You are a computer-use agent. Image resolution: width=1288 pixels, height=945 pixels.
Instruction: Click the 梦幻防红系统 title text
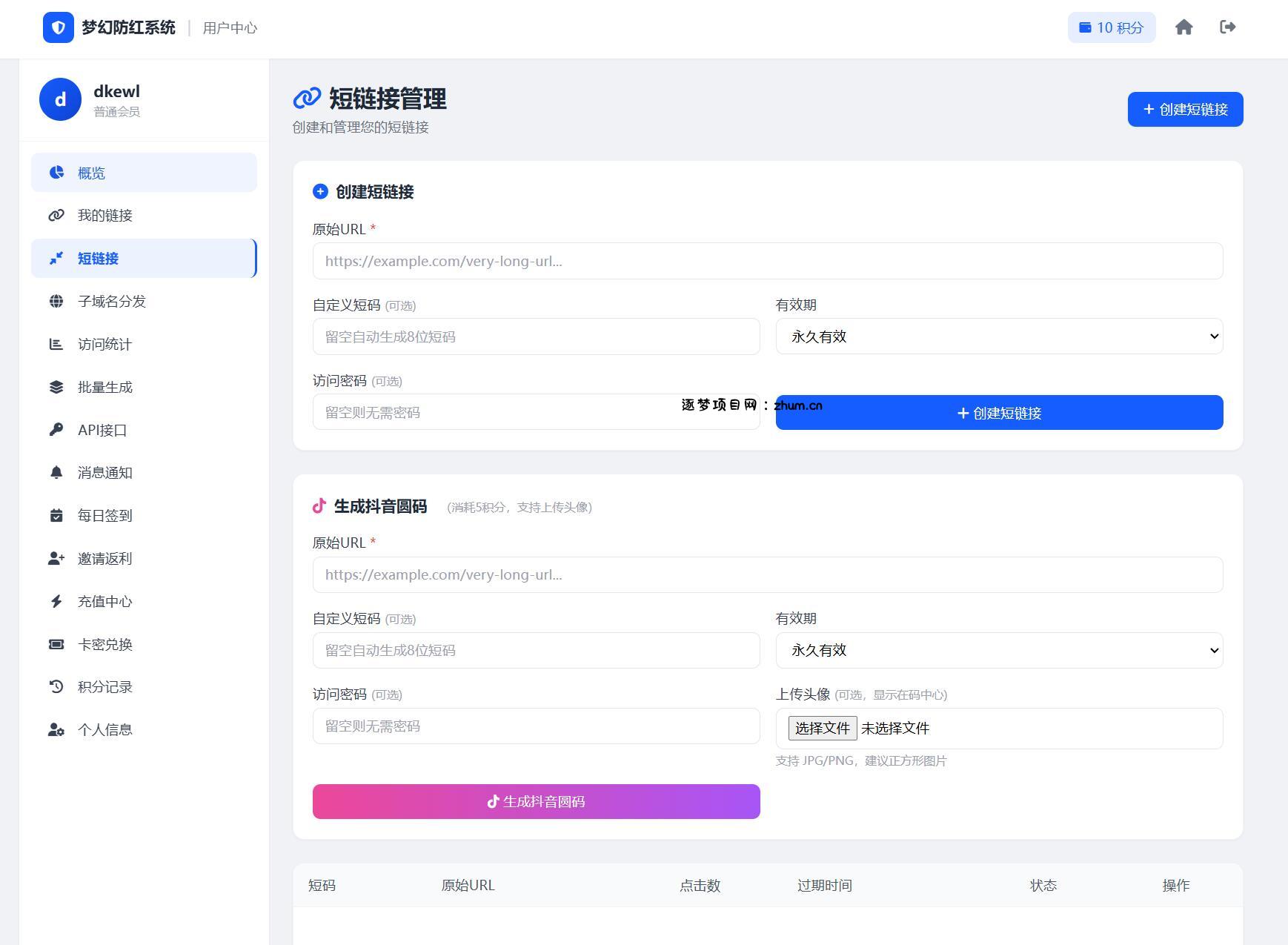(128, 27)
